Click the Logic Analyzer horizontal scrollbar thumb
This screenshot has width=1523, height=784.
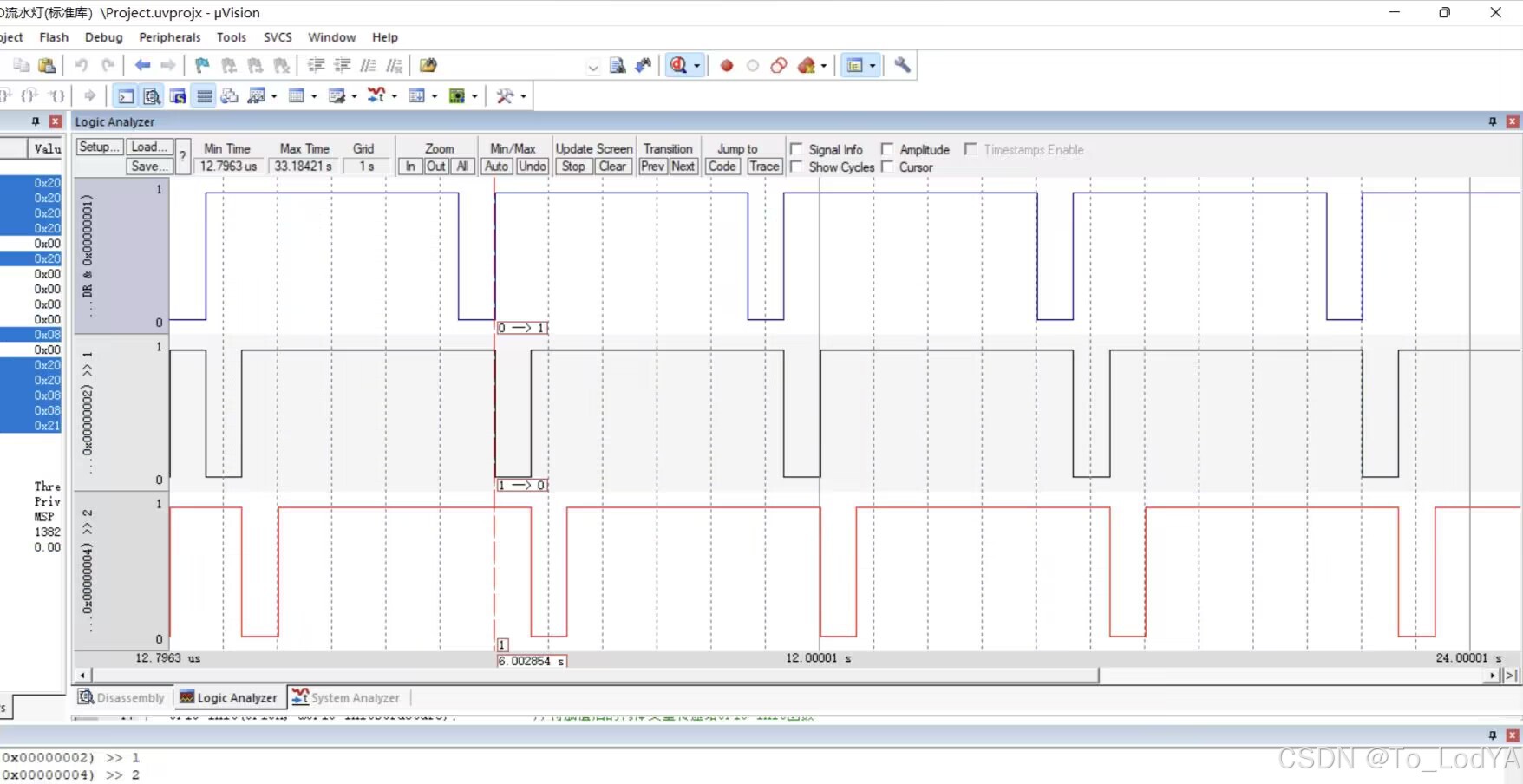[595, 676]
